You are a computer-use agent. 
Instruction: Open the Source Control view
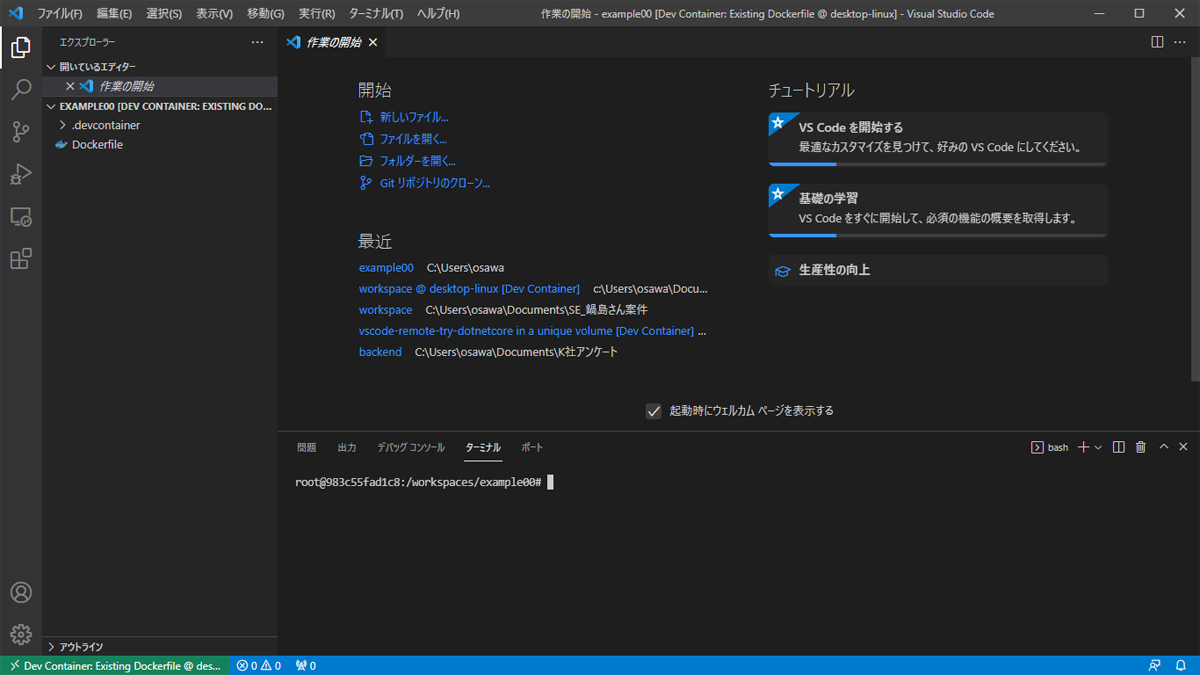point(20,132)
